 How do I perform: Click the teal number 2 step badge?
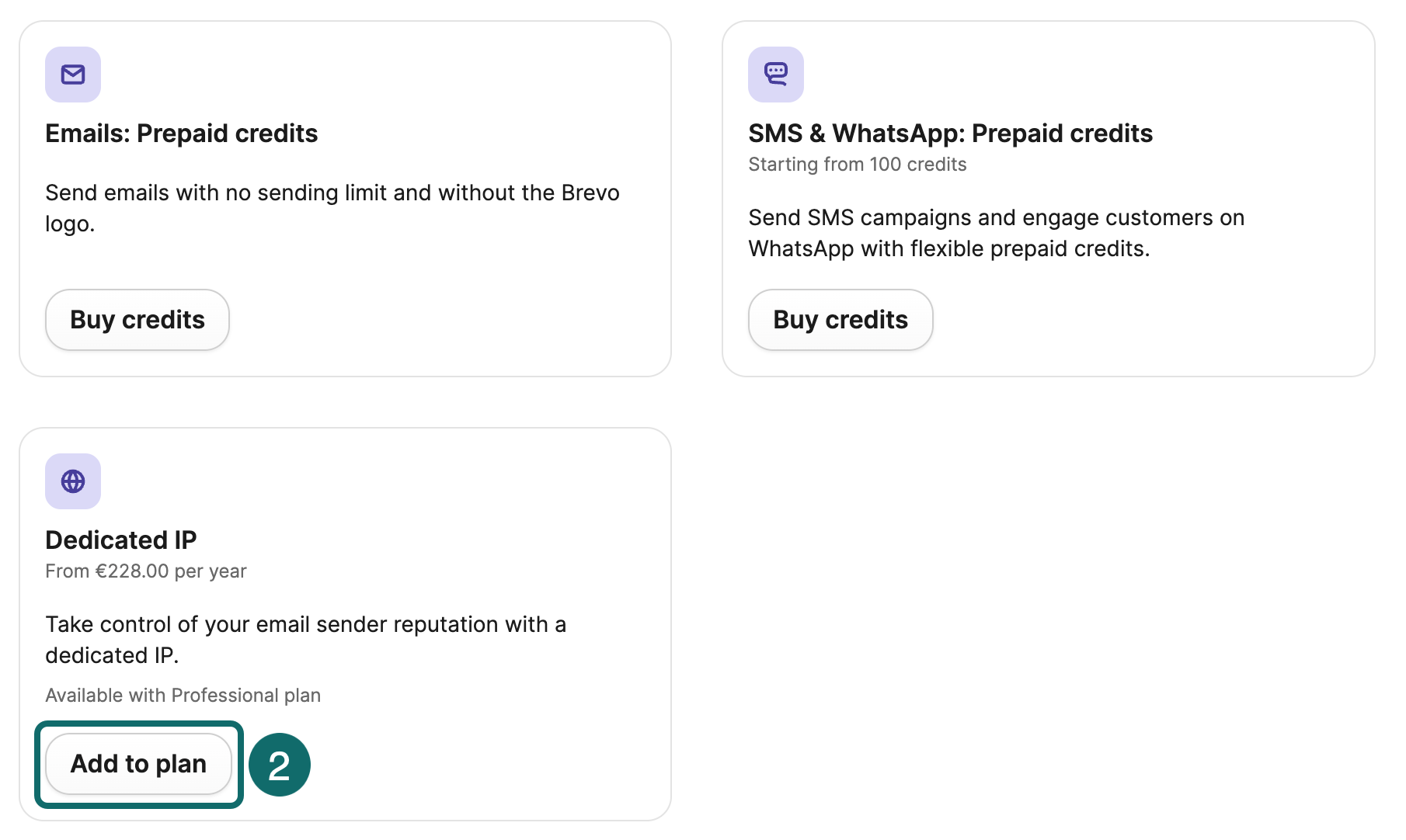pos(280,765)
